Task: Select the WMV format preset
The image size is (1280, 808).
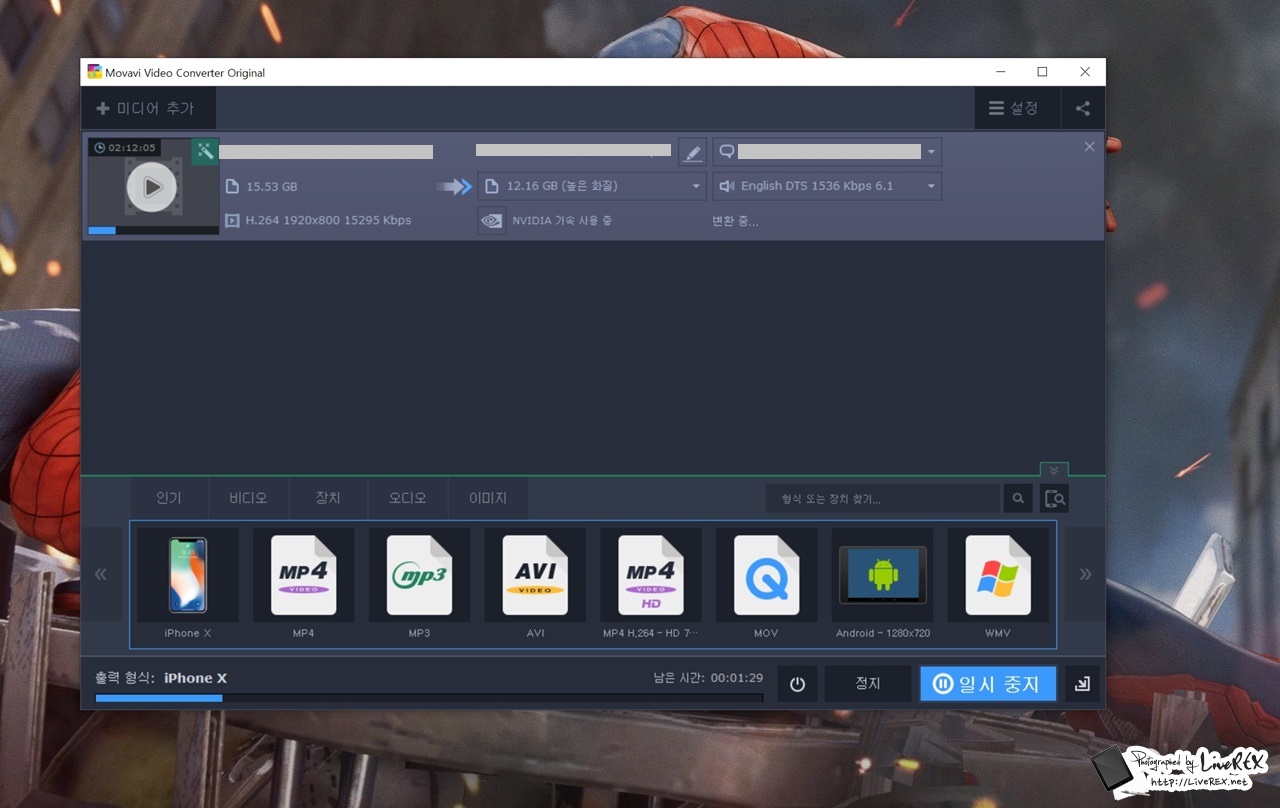Action: tap(998, 585)
